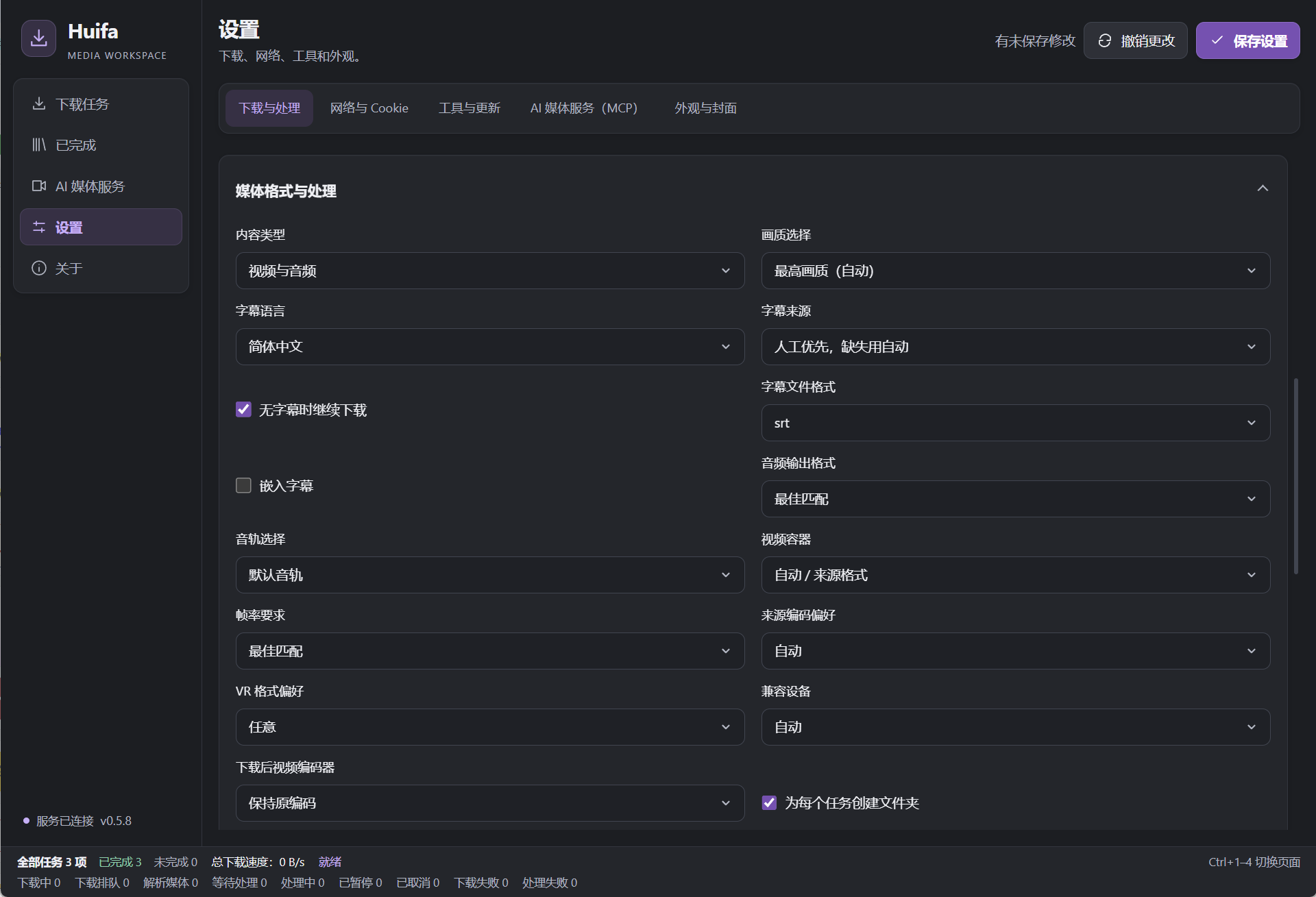Open the 音轨选择 dropdown
Image resolution: width=1316 pixels, height=897 pixels.
coord(490,575)
